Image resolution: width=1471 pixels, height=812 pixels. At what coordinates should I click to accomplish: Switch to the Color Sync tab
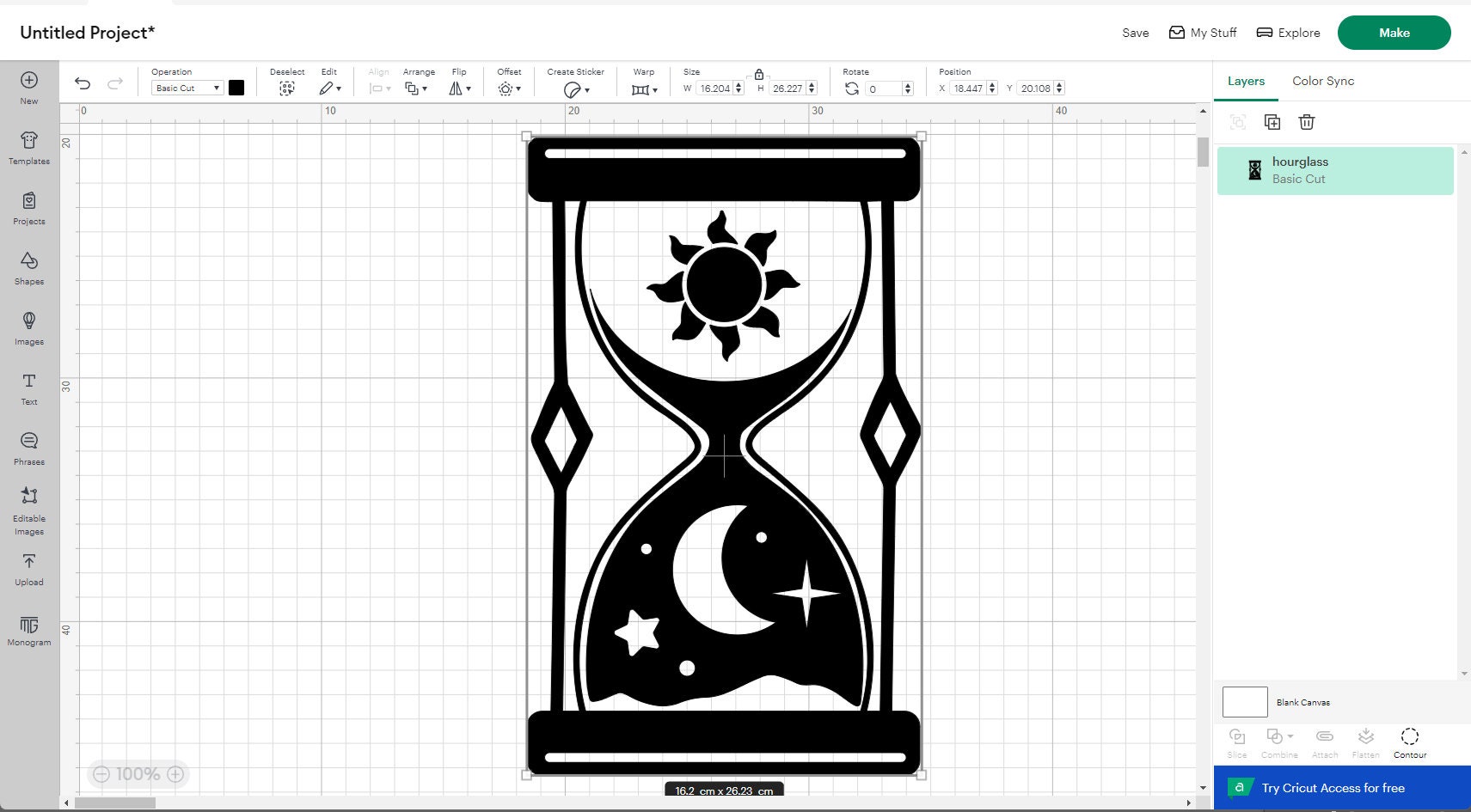pyautogui.click(x=1323, y=81)
